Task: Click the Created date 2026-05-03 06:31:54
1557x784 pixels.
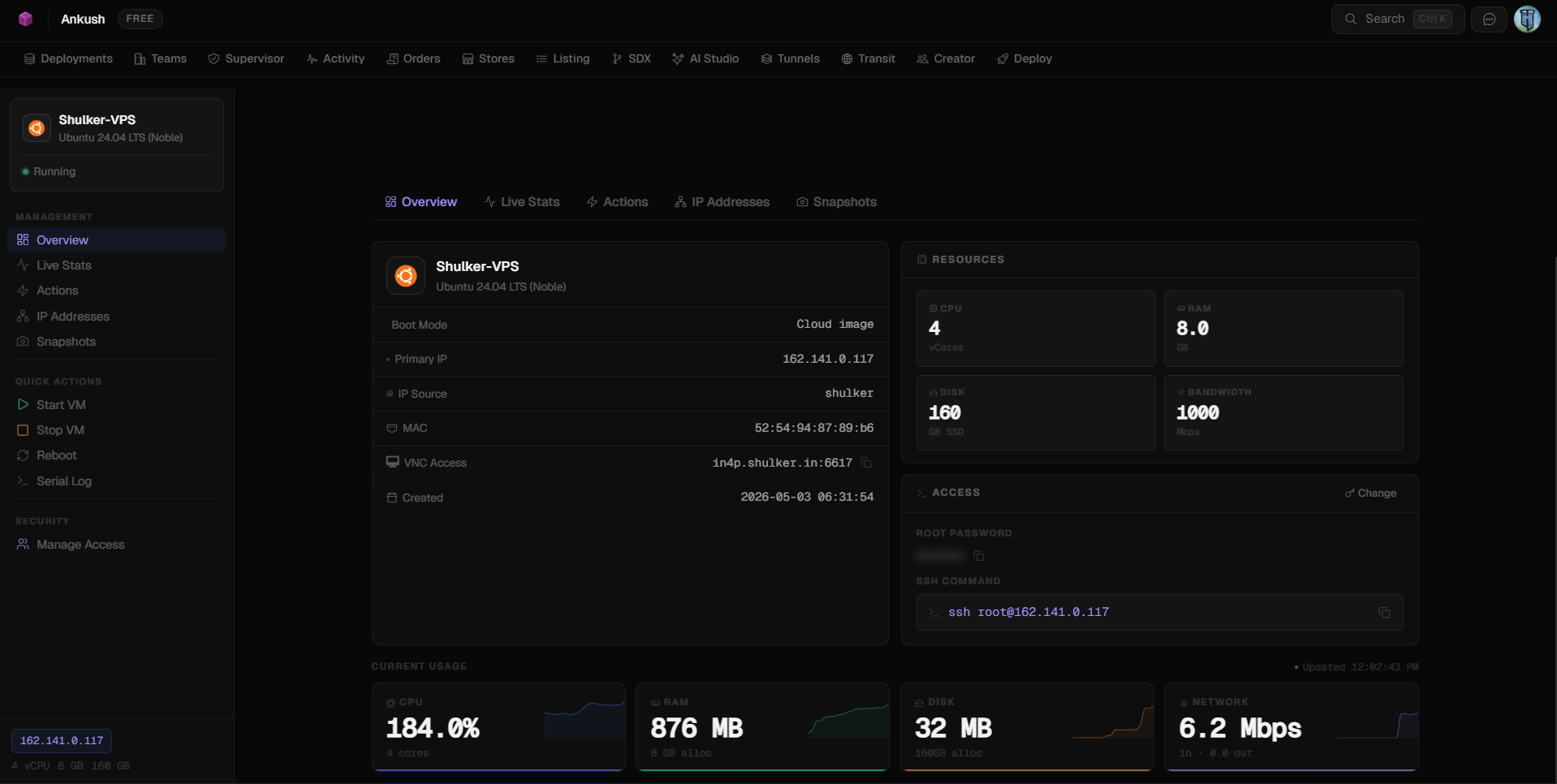Action: [x=807, y=497]
